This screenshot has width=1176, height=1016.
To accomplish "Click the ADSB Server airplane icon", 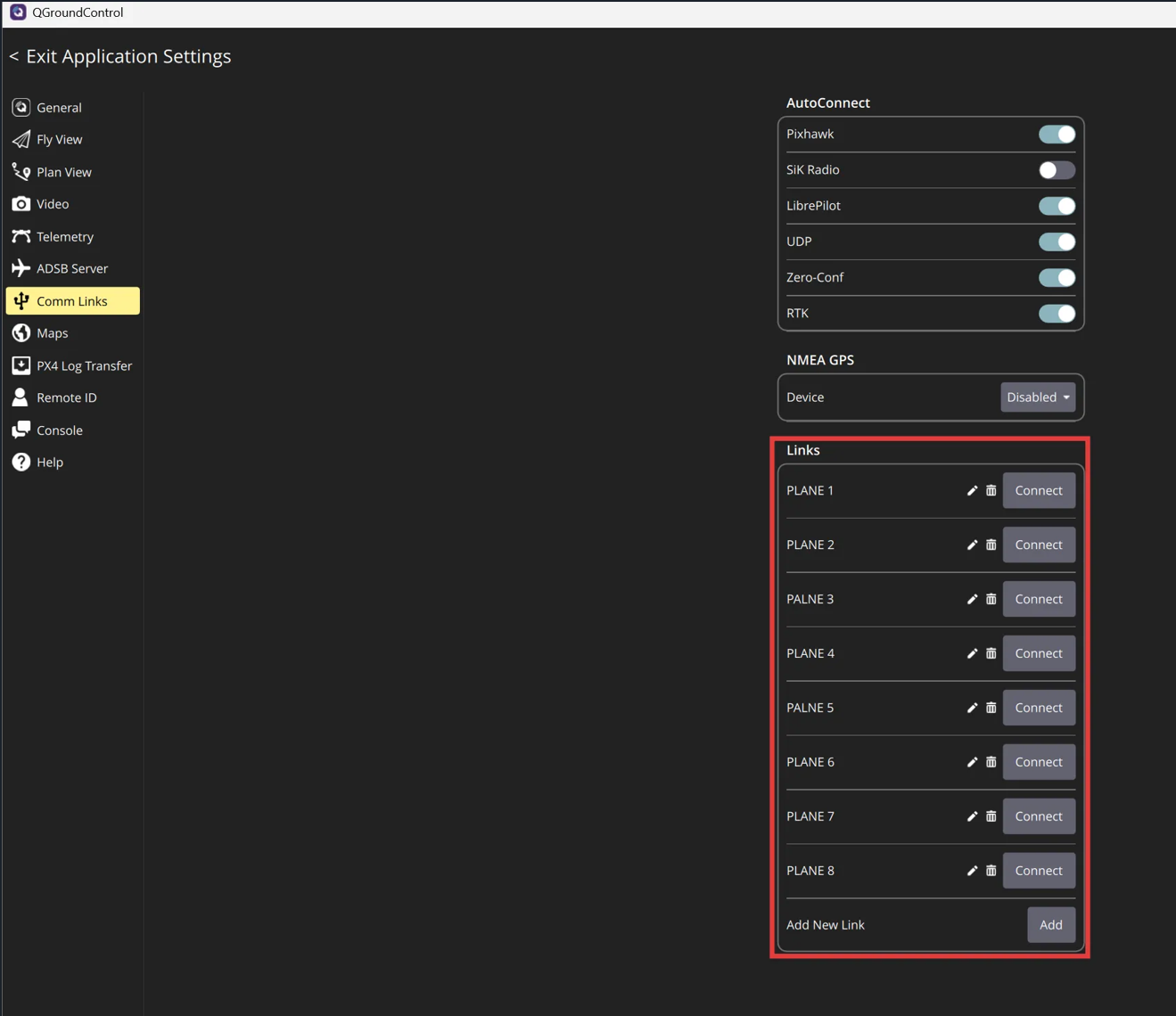I will coord(21,268).
